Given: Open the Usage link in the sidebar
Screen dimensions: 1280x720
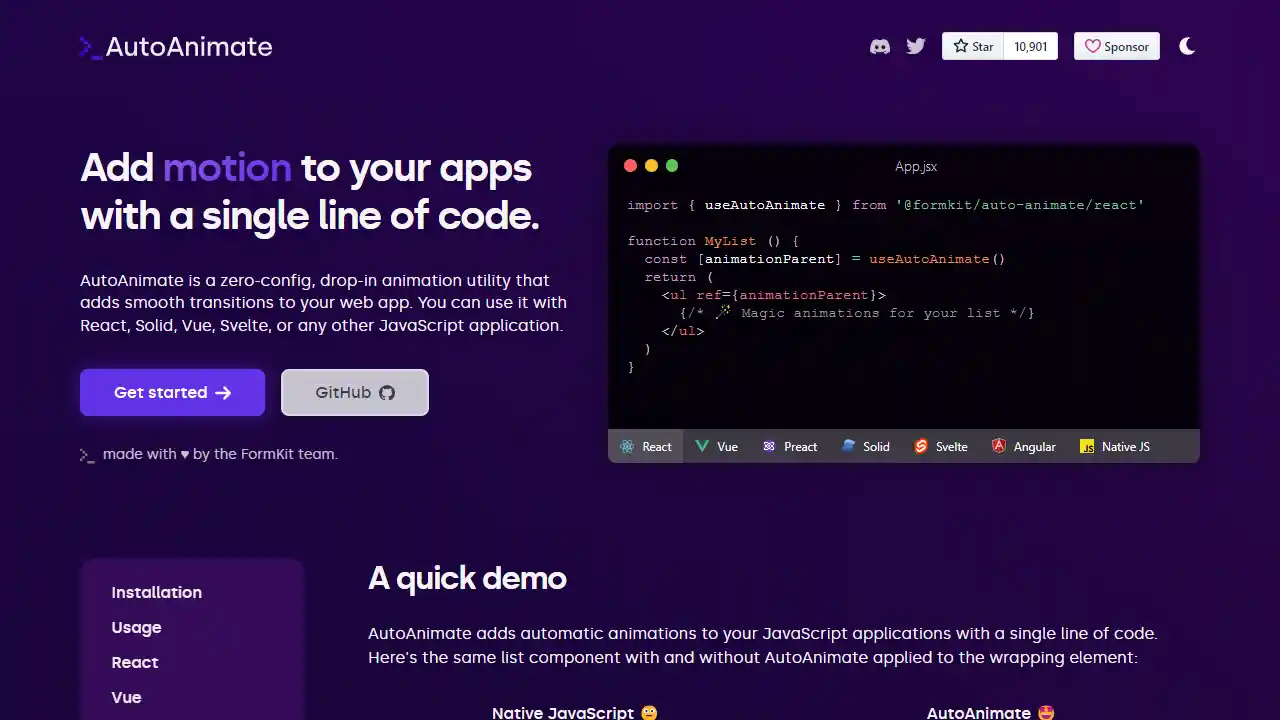Looking at the screenshot, I should [136, 627].
